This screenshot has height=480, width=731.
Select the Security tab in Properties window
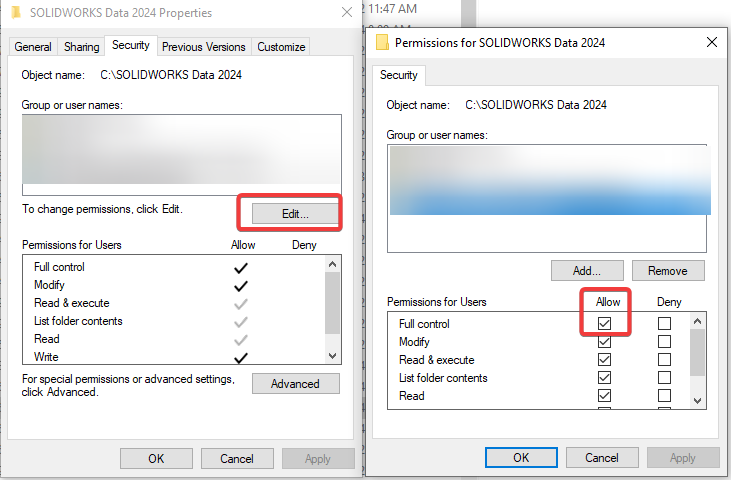pos(131,45)
